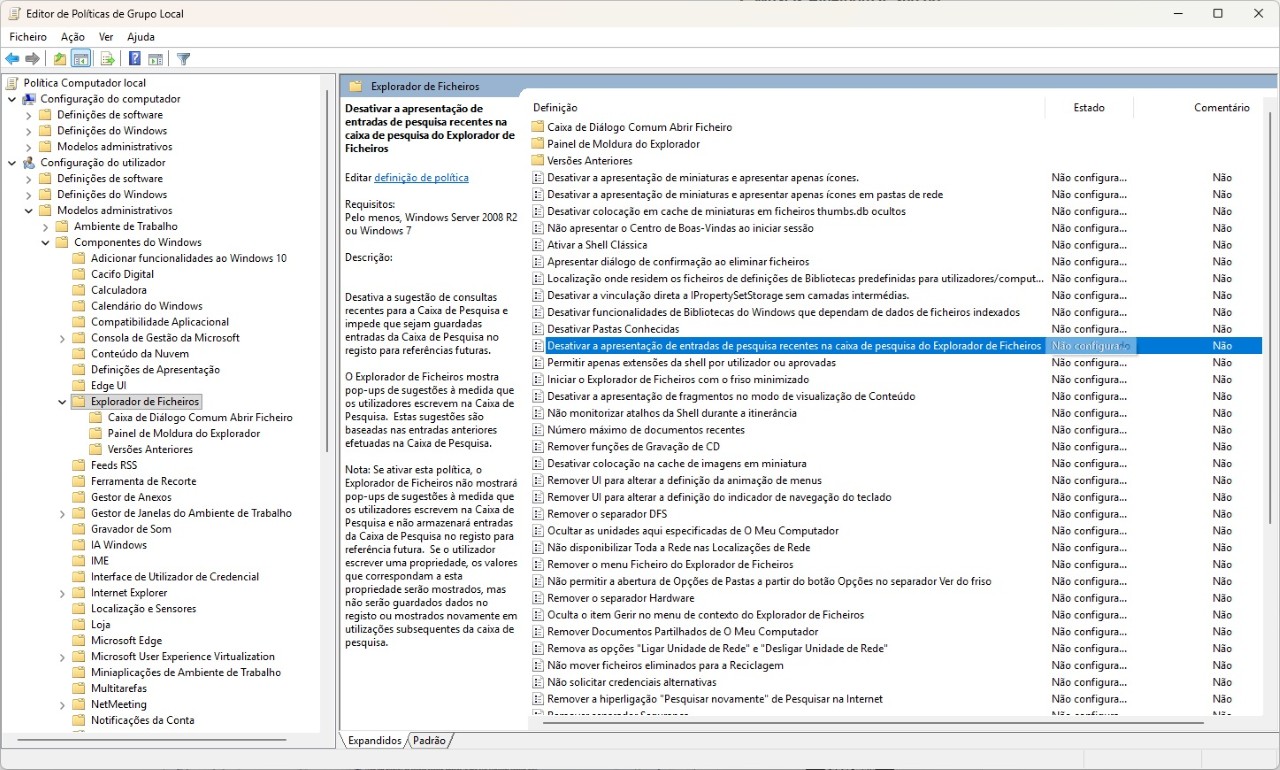Select the 'Ativar a Shell Clássica' policy
Image resolution: width=1280 pixels, height=770 pixels.
coord(597,245)
